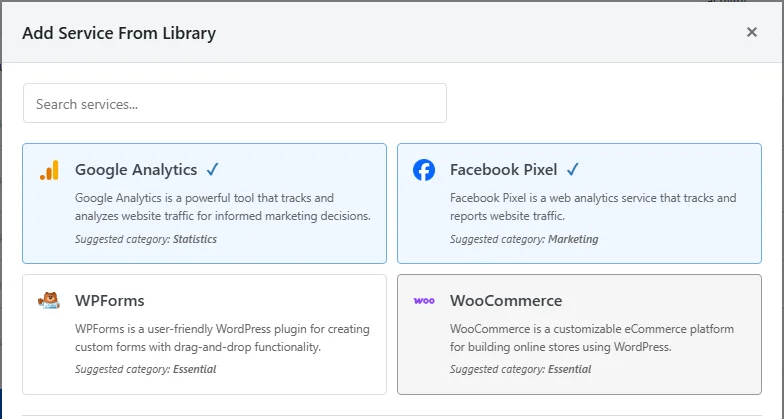
Task: Click the WPForms description text
Action: [x=222, y=338]
